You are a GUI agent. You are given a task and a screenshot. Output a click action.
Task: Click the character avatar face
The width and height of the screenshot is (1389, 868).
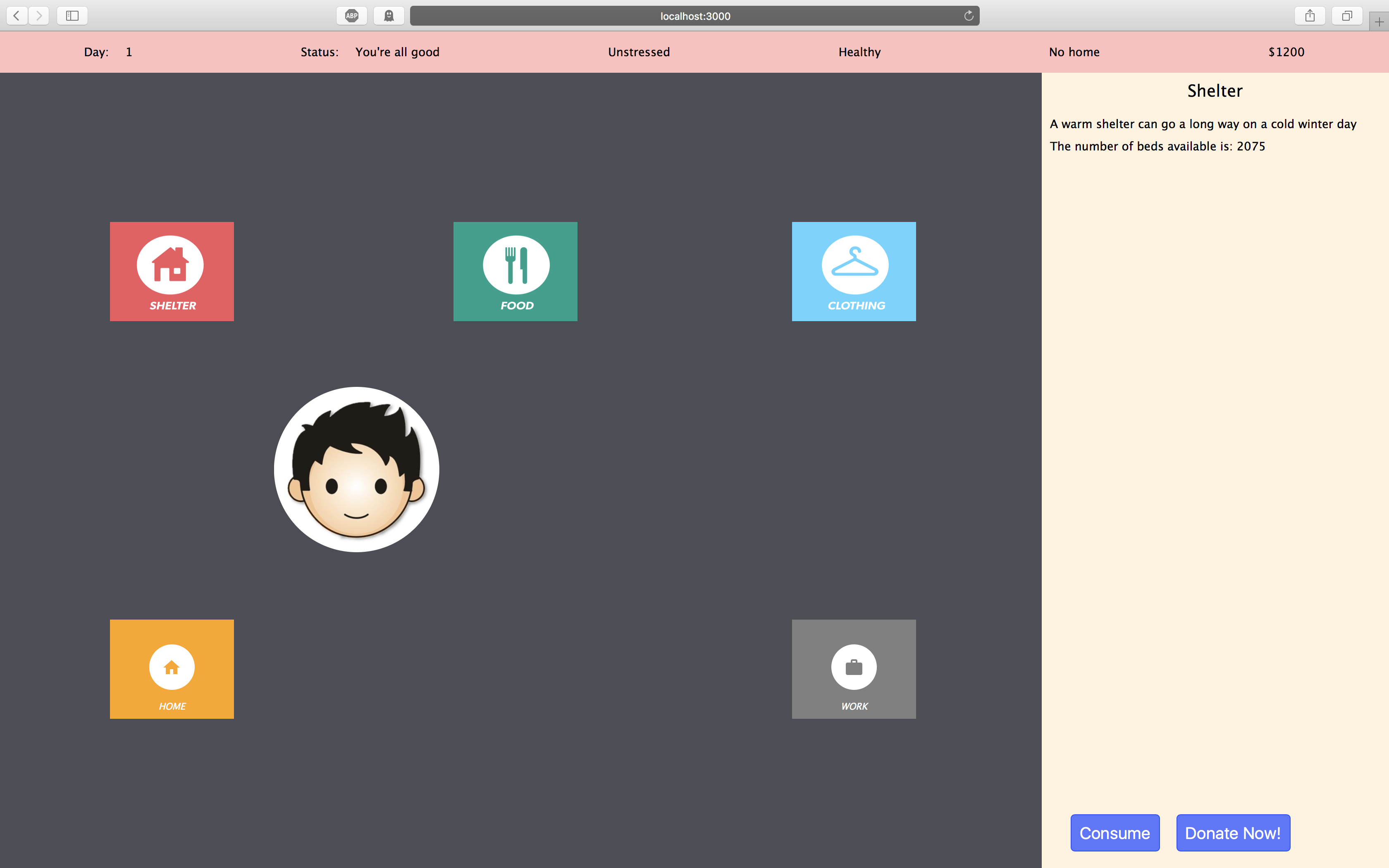coord(356,470)
